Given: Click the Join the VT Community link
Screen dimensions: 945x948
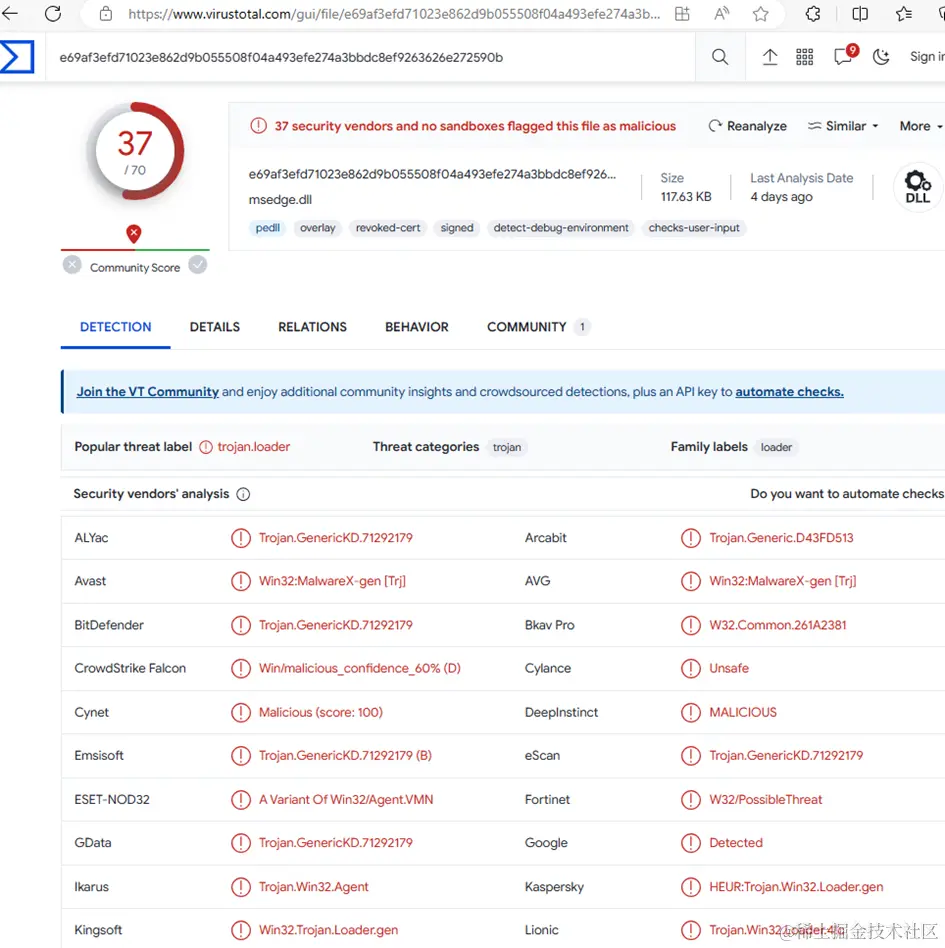Looking at the screenshot, I should tap(148, 392).
